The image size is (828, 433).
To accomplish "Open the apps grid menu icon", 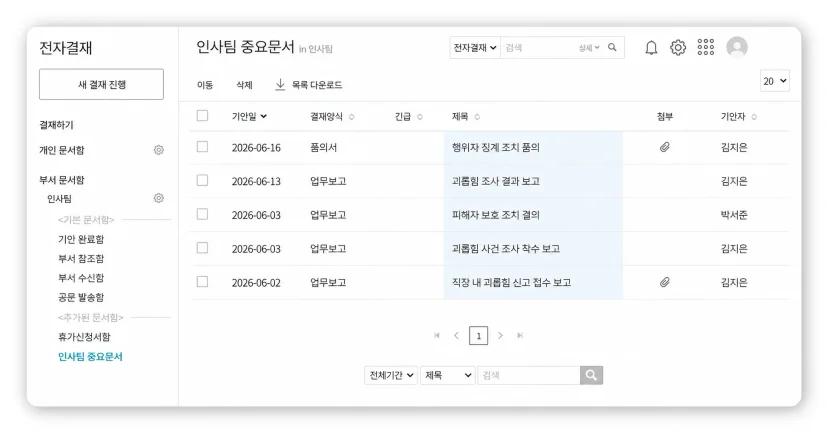I will coord(705,47).
